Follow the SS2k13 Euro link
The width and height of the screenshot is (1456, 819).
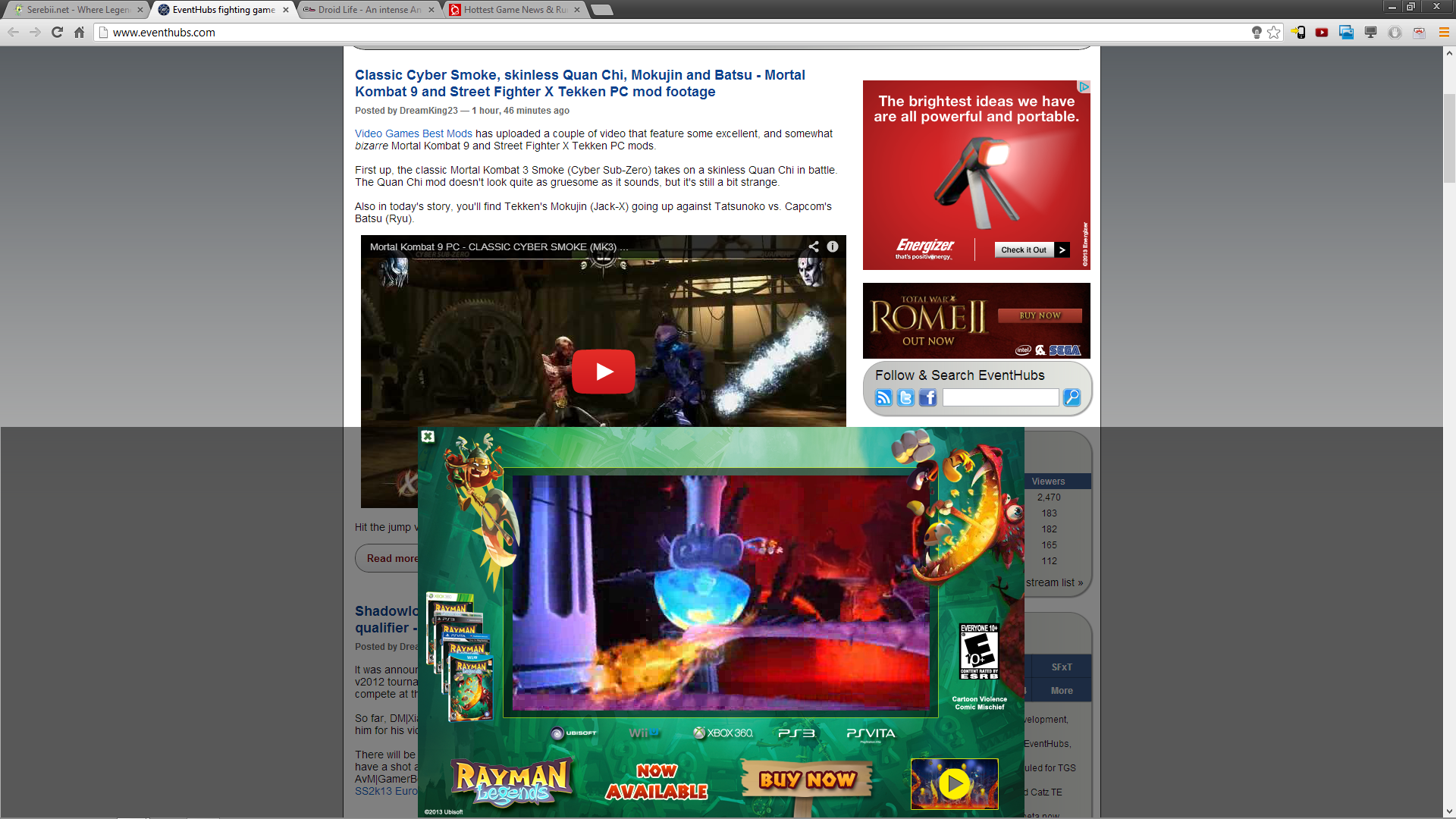[x=386, y=791]
